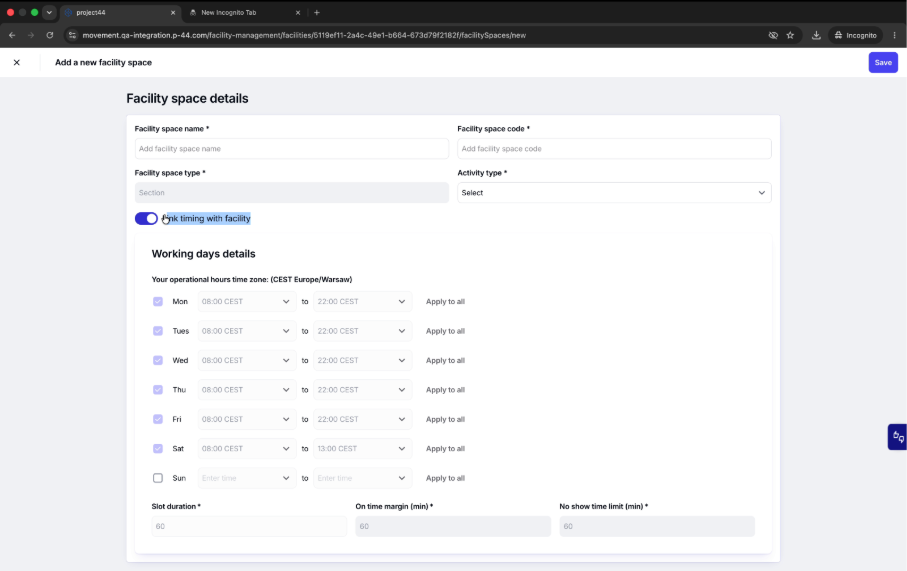Close the Add a new facility space form

(x=17, y=62)
